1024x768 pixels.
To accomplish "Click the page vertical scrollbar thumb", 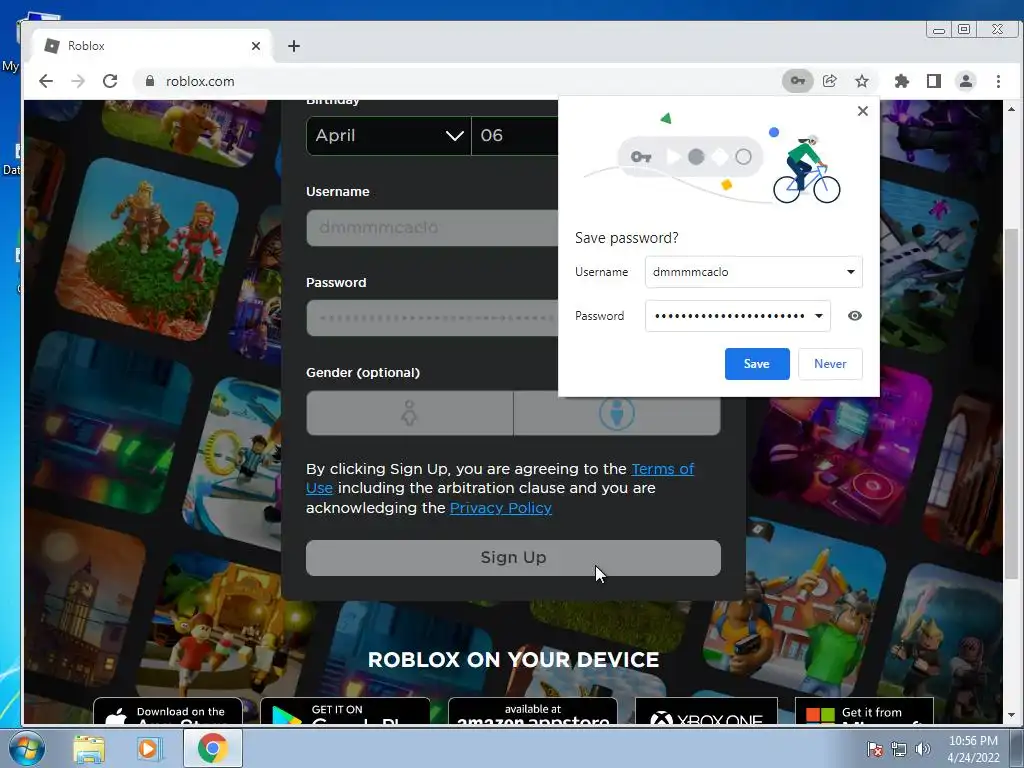I will 1011,403.
